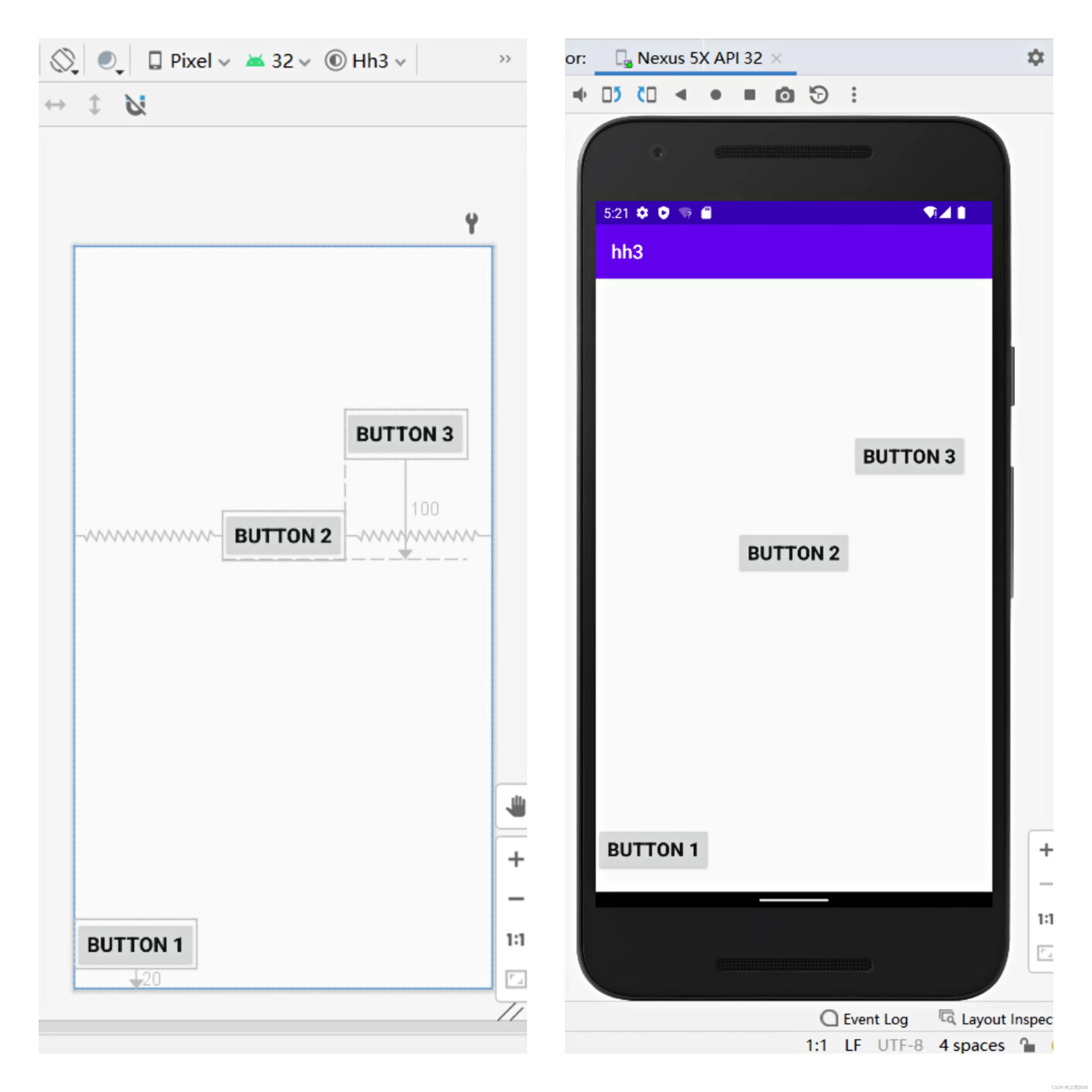Open the night mode selector icon

(x=108, y=61)
